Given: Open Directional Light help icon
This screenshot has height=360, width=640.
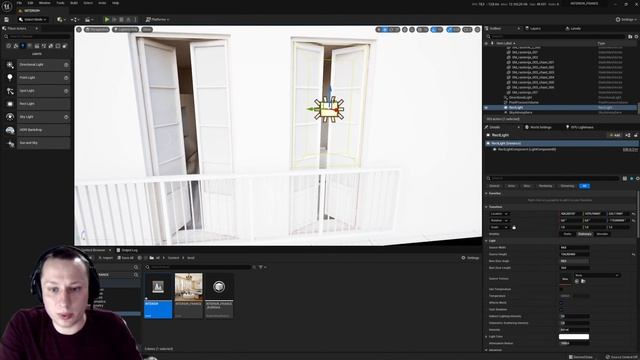Looking at the screenshot, I should click(66, 64).
